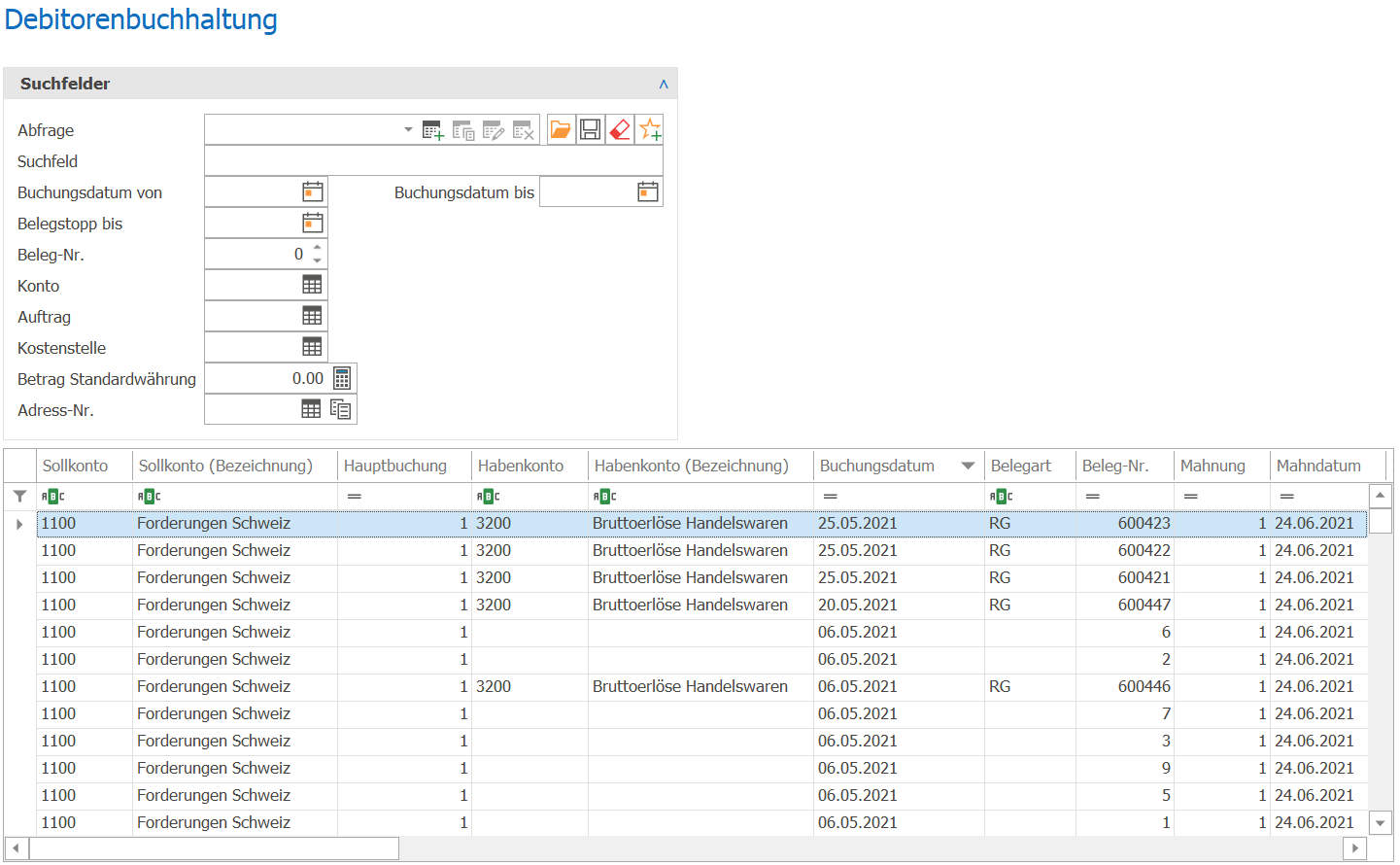This screenshot has width=1400, height=865.
Task: Open Kostenstelle lookup table icon
Action: [312, 347]
